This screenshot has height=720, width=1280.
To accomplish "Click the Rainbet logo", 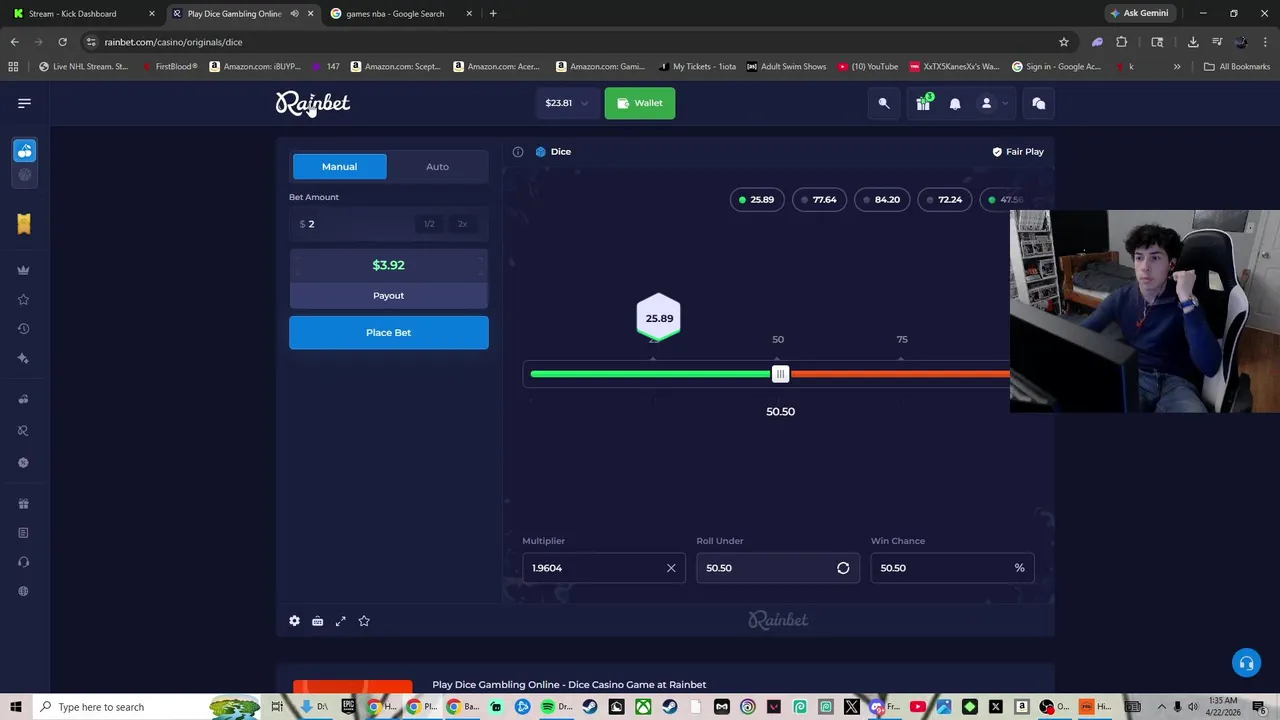I will point(313,103).
